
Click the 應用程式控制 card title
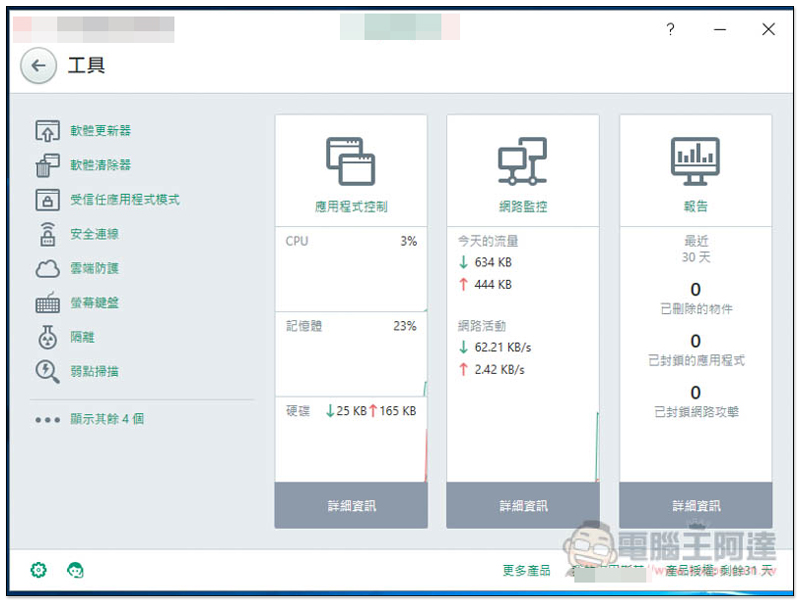tap(351, 207)
